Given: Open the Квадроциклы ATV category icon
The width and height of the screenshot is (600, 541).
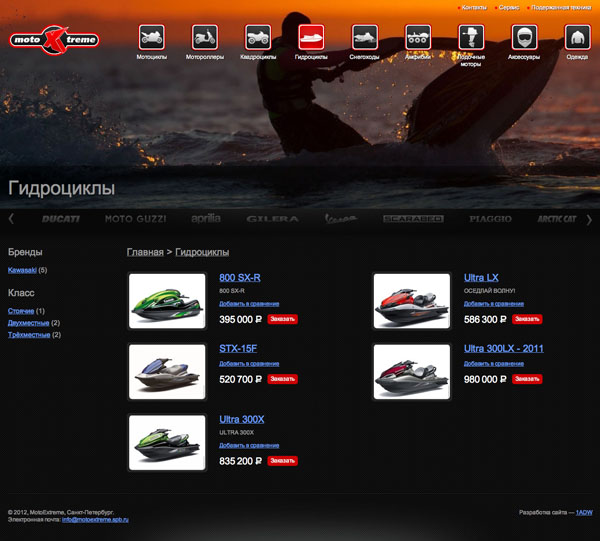Looking at the screenshot, I should pos(258,37).
